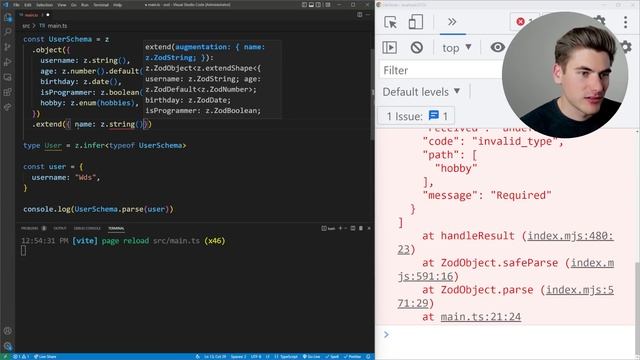This screenshot has width=640, height=360.
Task: Open the View menu
Action: (x=62, y=5)
